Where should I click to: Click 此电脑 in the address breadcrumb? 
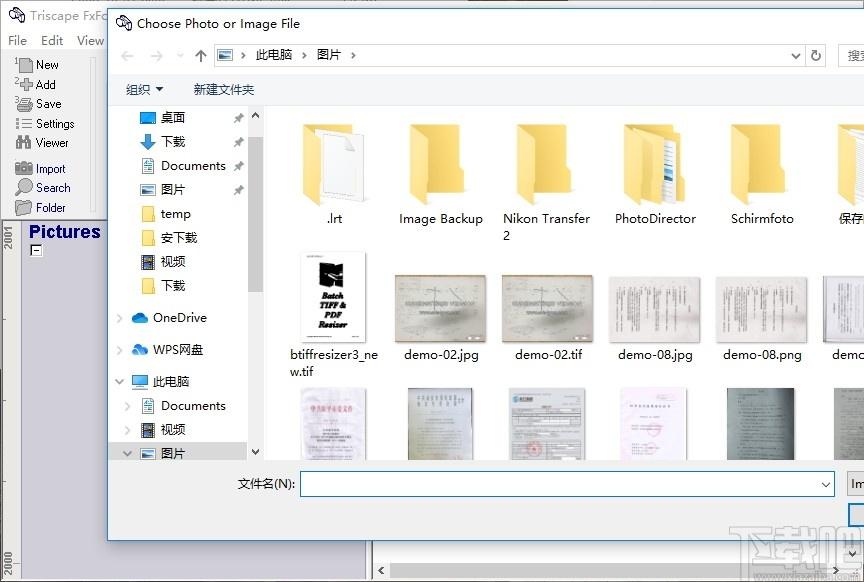(274, 55)
